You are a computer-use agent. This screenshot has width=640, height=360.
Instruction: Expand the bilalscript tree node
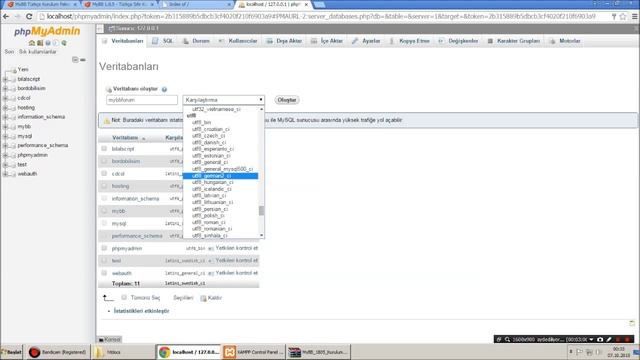[x=5, y=79]
